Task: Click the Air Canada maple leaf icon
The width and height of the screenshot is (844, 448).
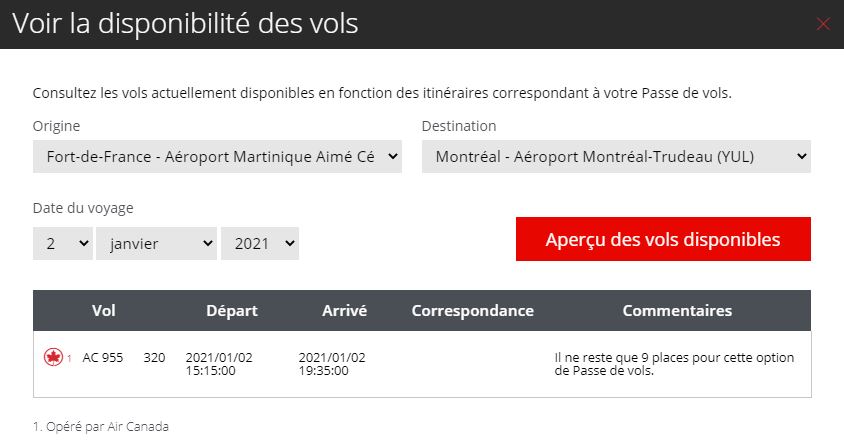Action: (x=53, y=357)
